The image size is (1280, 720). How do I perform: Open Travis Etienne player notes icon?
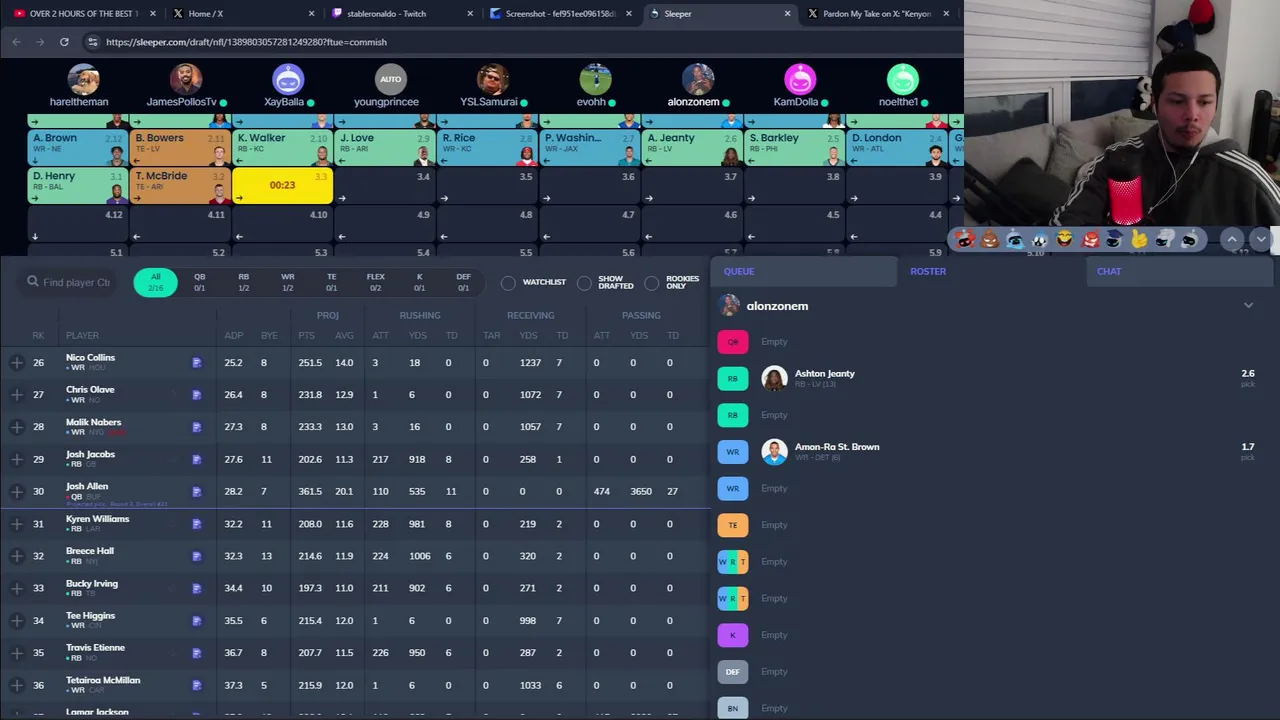[197, 653]
